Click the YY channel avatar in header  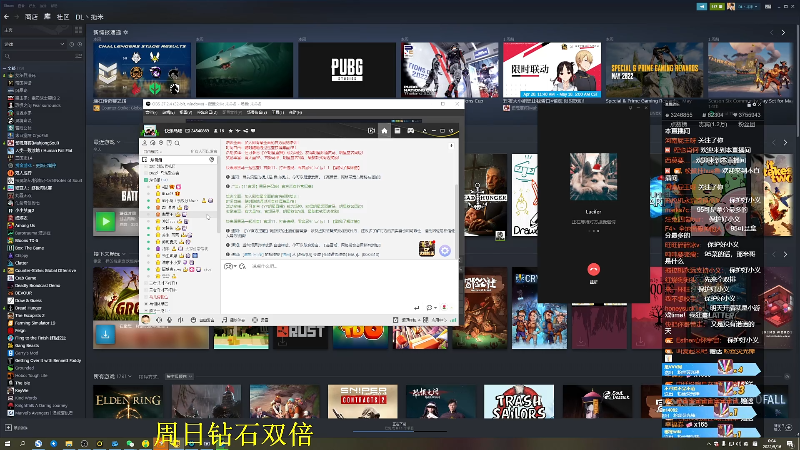tap(150, 131)
